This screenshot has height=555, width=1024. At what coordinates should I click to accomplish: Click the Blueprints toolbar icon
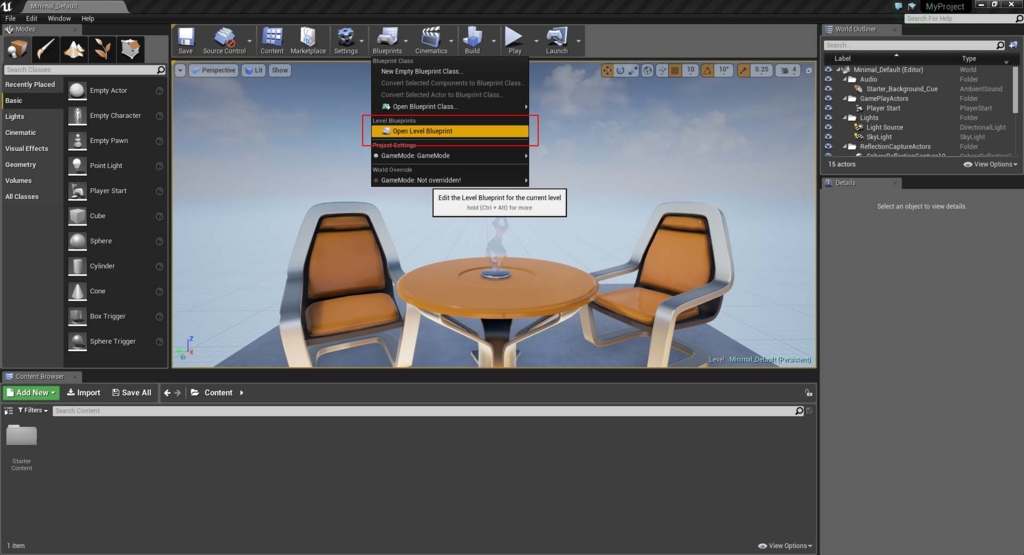pyautogui.click(x=387, y=40)
